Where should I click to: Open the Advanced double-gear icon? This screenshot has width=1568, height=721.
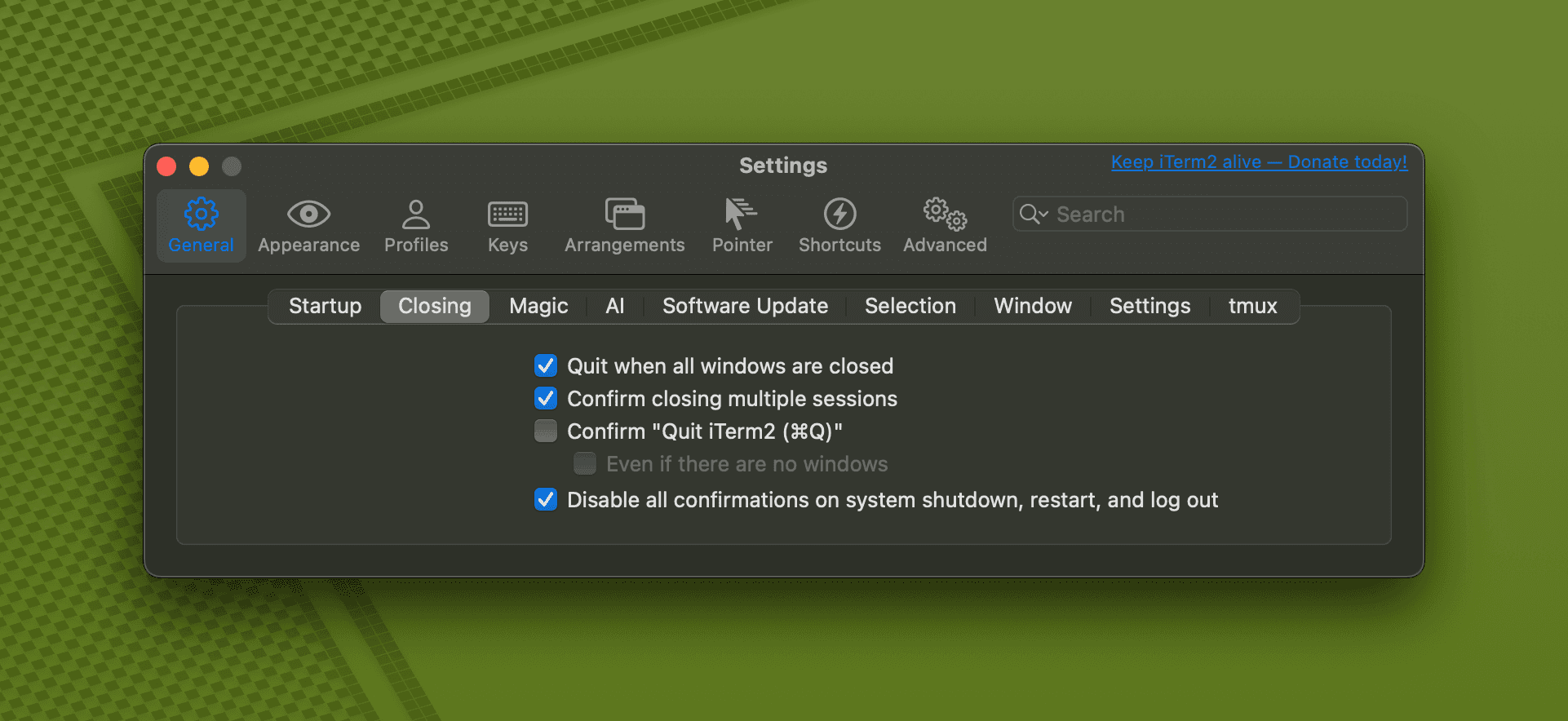(945, 215)
